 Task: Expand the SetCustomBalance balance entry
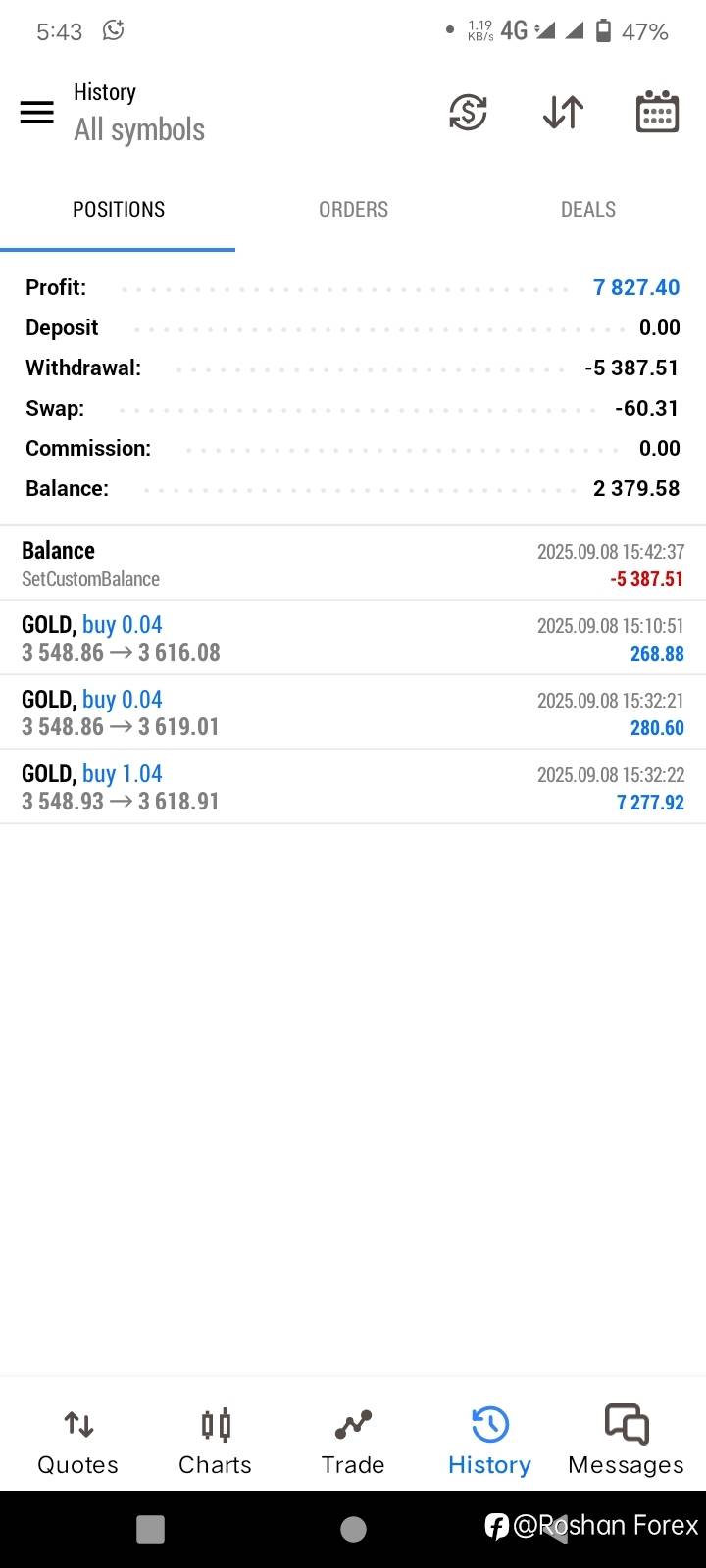[353, 563]
